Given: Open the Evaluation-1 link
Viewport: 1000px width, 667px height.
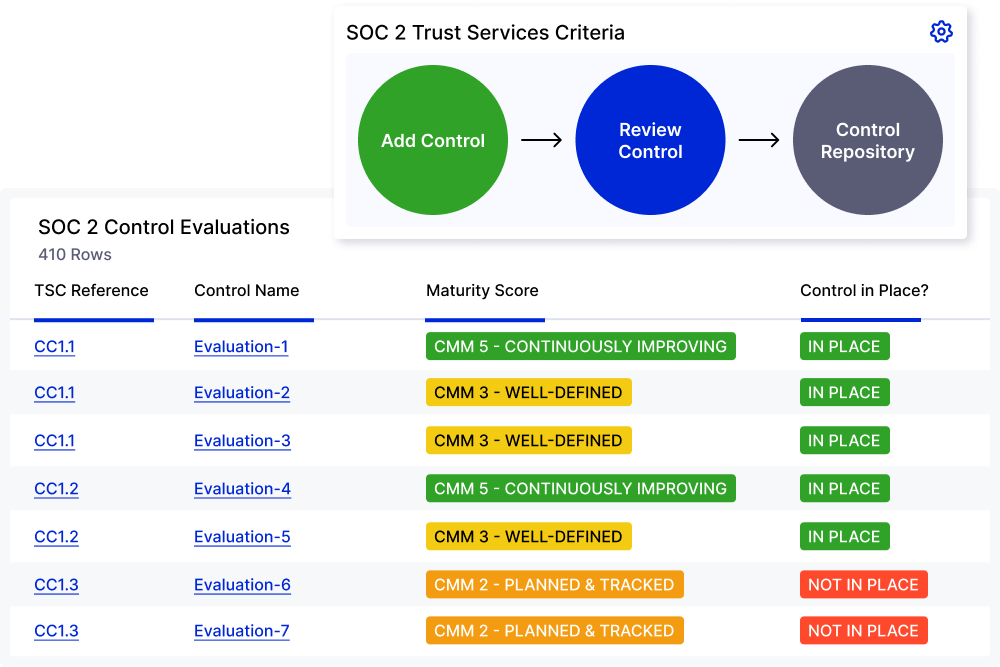Looking at the screenshot, I should pos(241,347).
